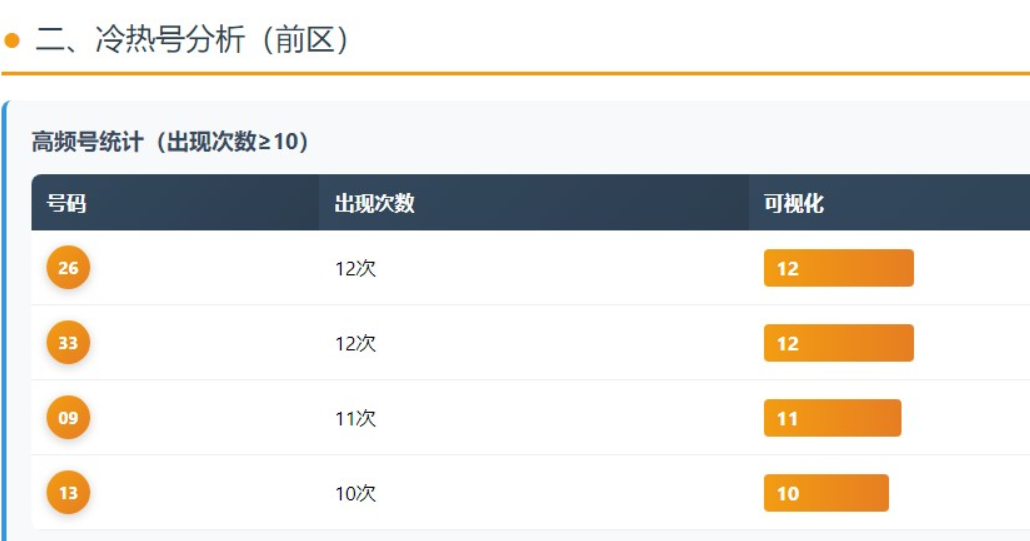This screenshot has width=1030, height=541.
Task: Click the orange bar labeled 11
Action: (x=832, y=418)
